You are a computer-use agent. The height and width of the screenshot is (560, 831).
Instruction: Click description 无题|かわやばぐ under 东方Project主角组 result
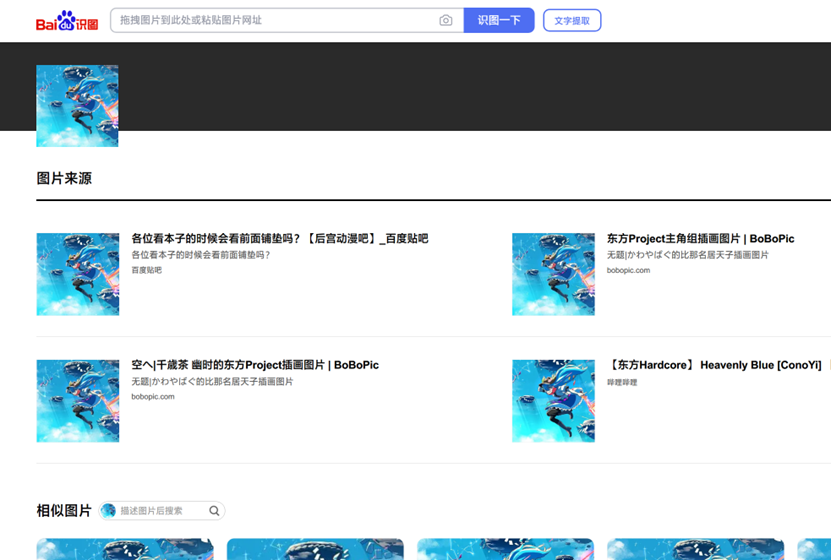click(687, 255)
